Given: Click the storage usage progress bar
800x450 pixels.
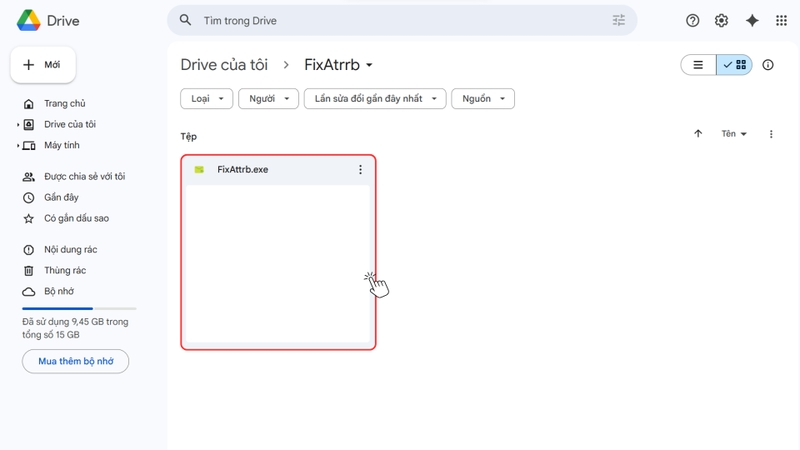Looking at the screenshot, I should 79,309.
